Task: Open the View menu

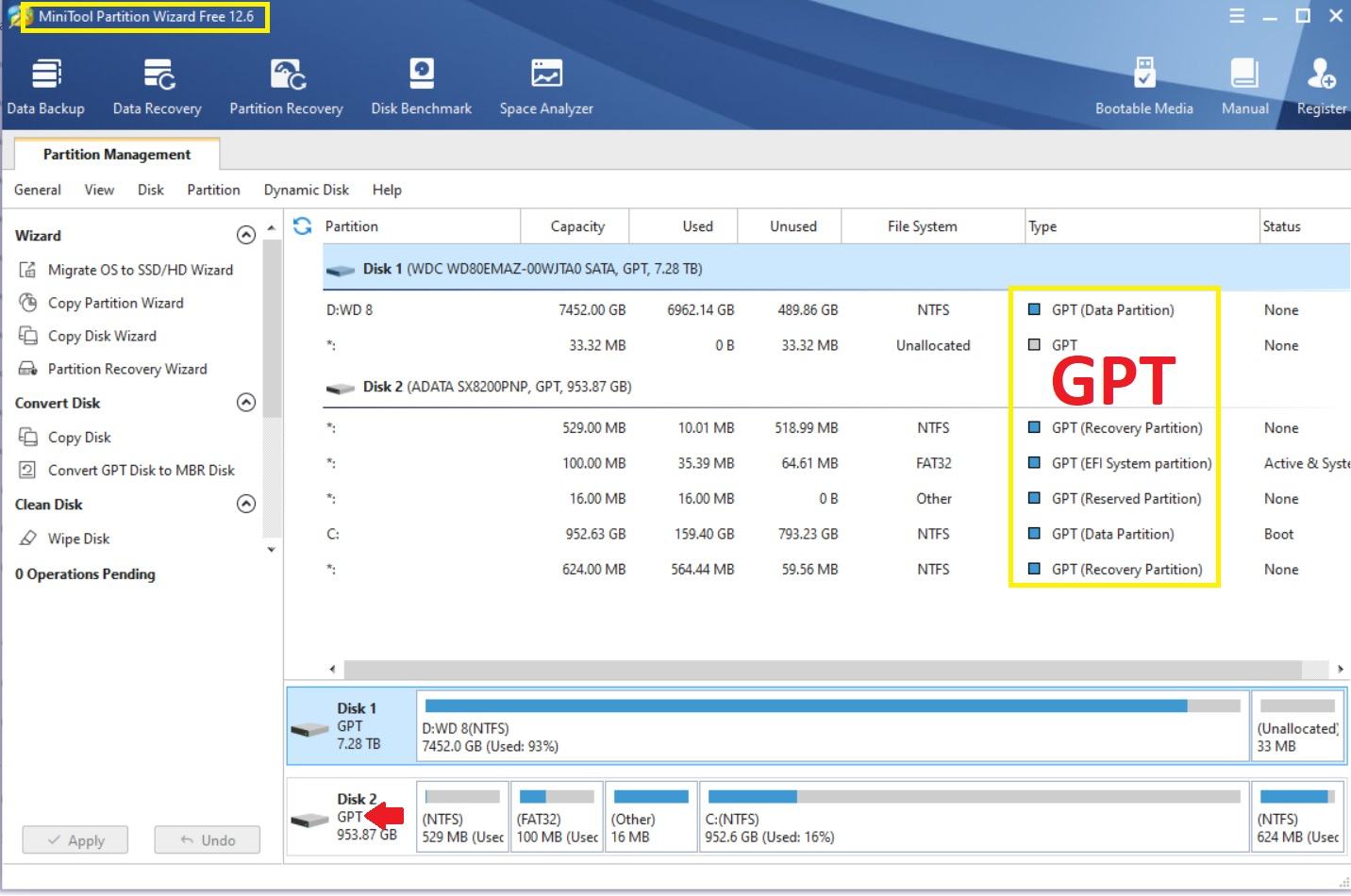Action: [x=99, y=190]
